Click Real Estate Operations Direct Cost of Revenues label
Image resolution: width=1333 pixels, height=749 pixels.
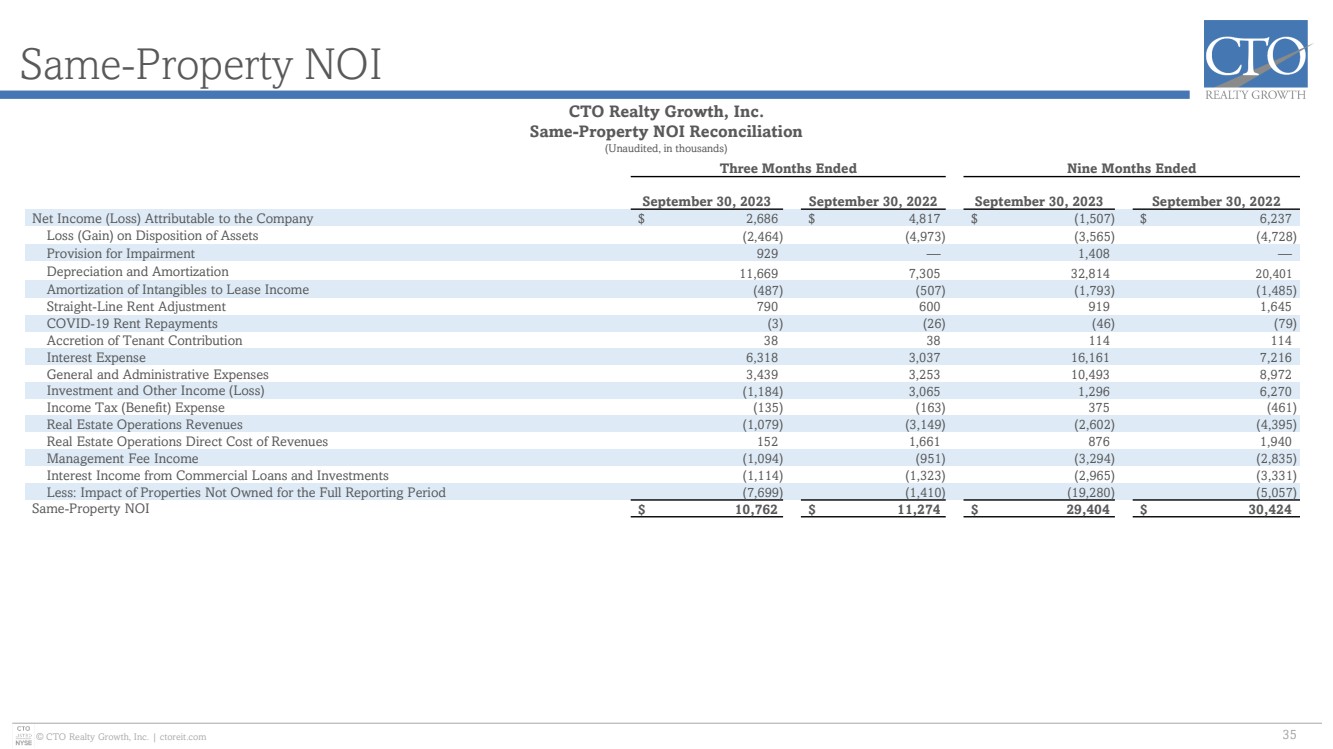[x=187, y=442]
